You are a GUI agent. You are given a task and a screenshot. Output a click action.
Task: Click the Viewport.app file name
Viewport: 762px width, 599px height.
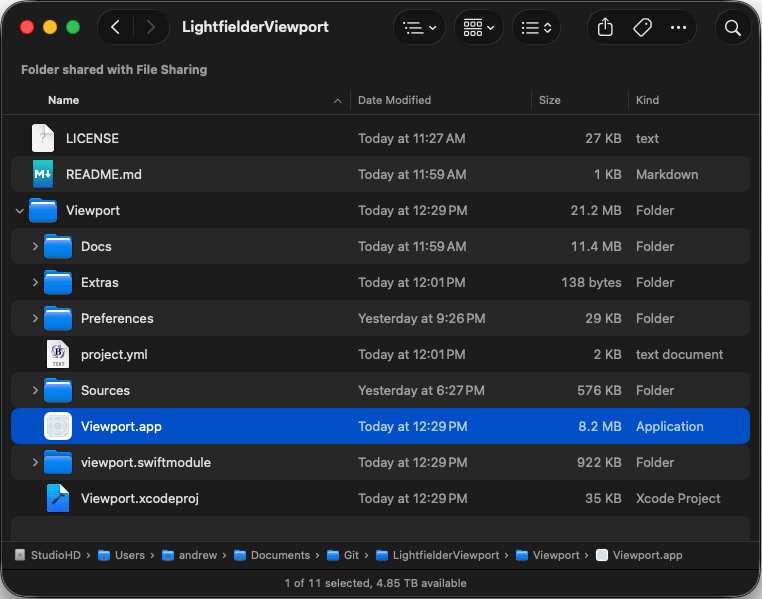121,427
